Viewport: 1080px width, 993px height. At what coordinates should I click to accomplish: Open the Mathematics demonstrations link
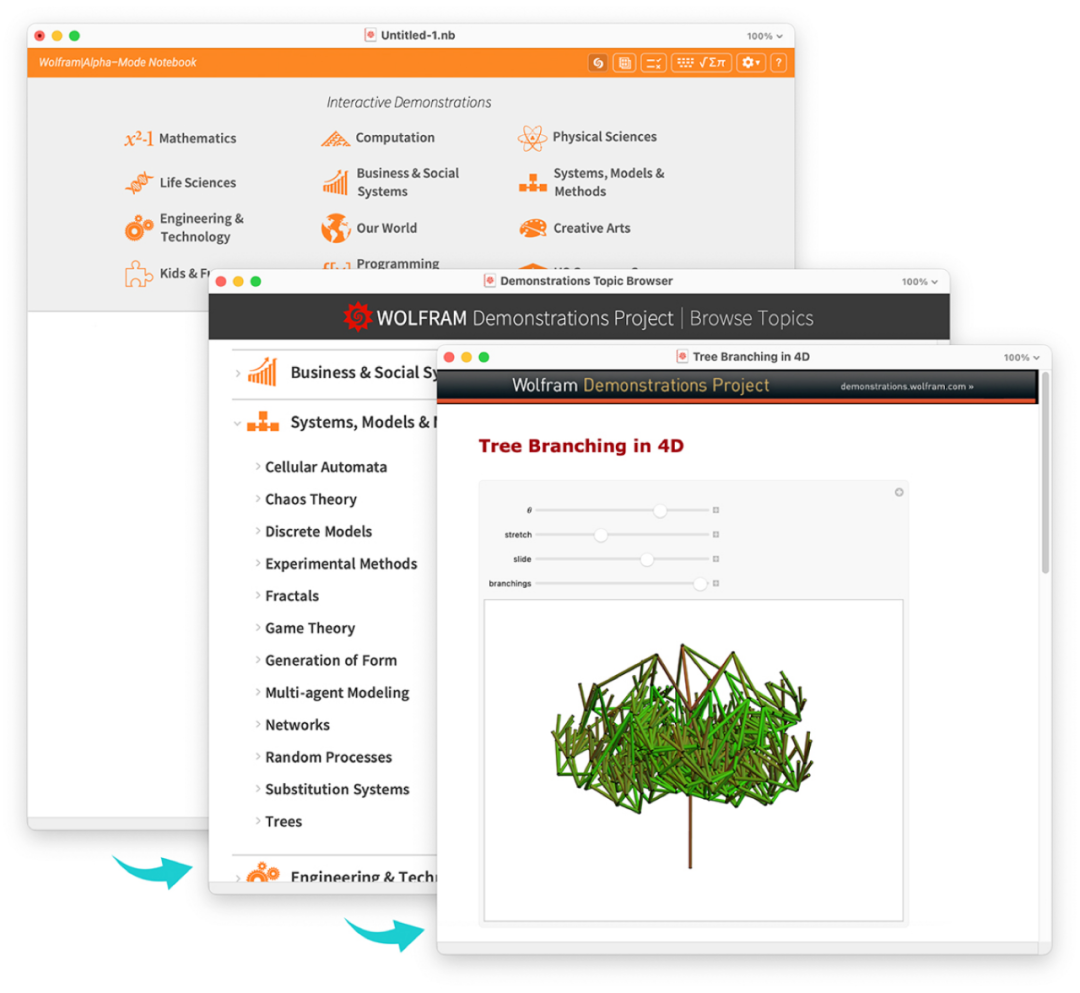click(198, 138)
